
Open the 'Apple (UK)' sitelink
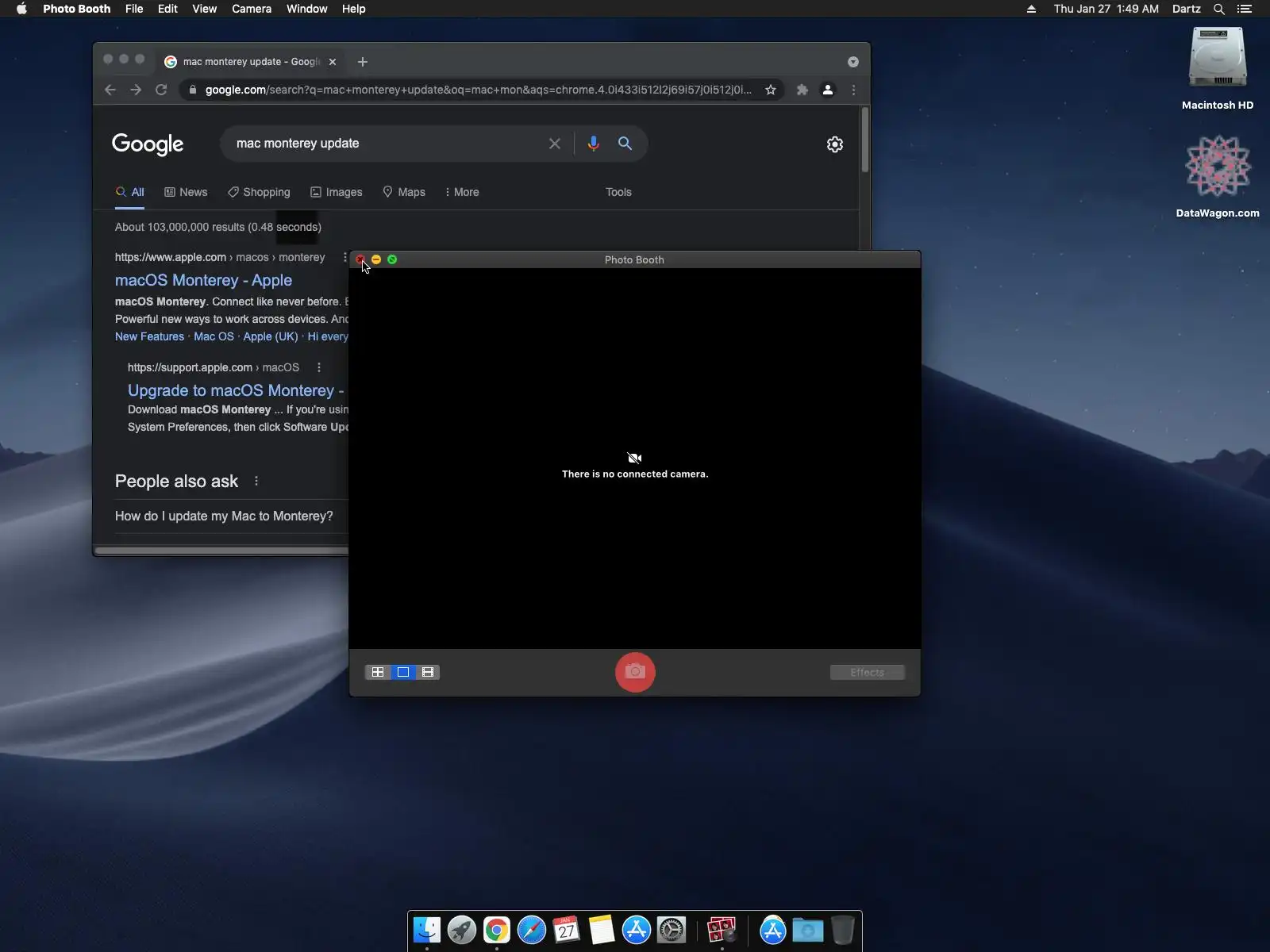(x=271, y=336)
